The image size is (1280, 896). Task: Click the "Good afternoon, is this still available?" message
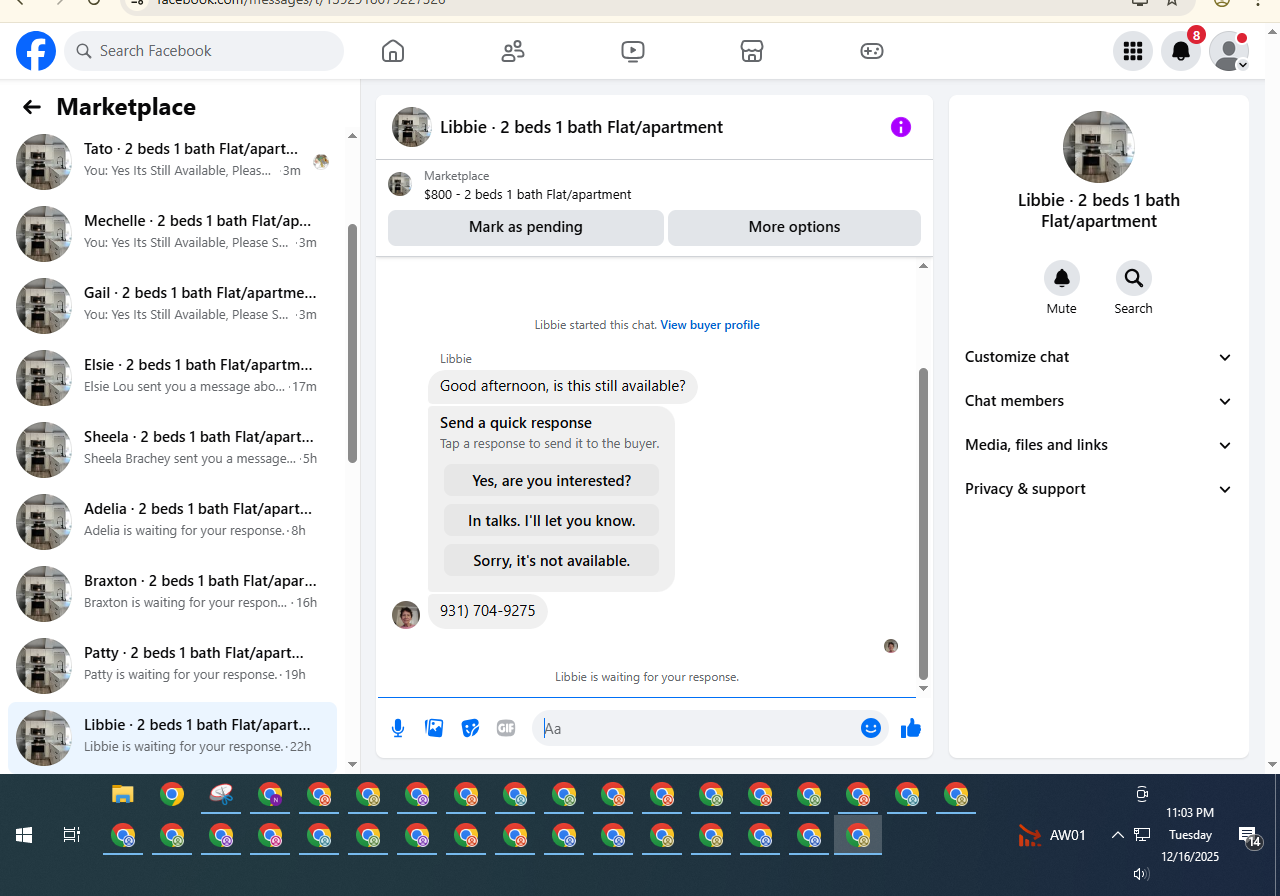click(x=563, y=386)
